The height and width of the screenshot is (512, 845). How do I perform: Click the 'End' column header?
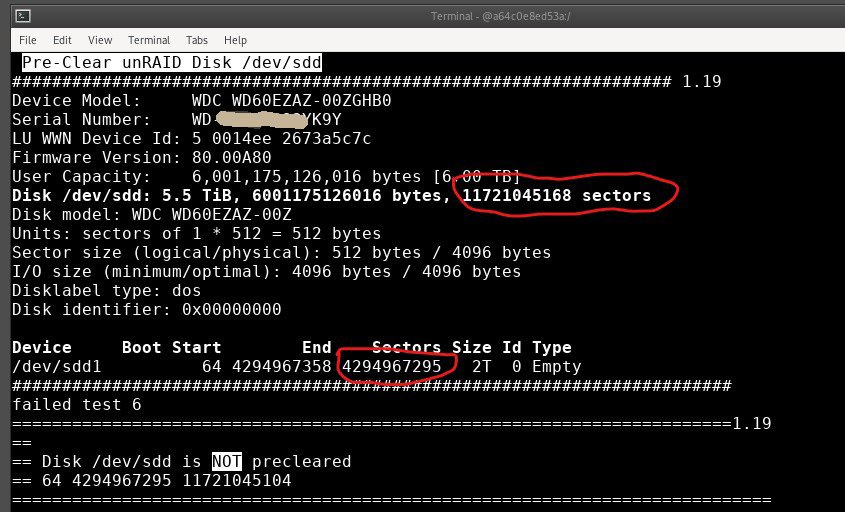coord(316,348)
